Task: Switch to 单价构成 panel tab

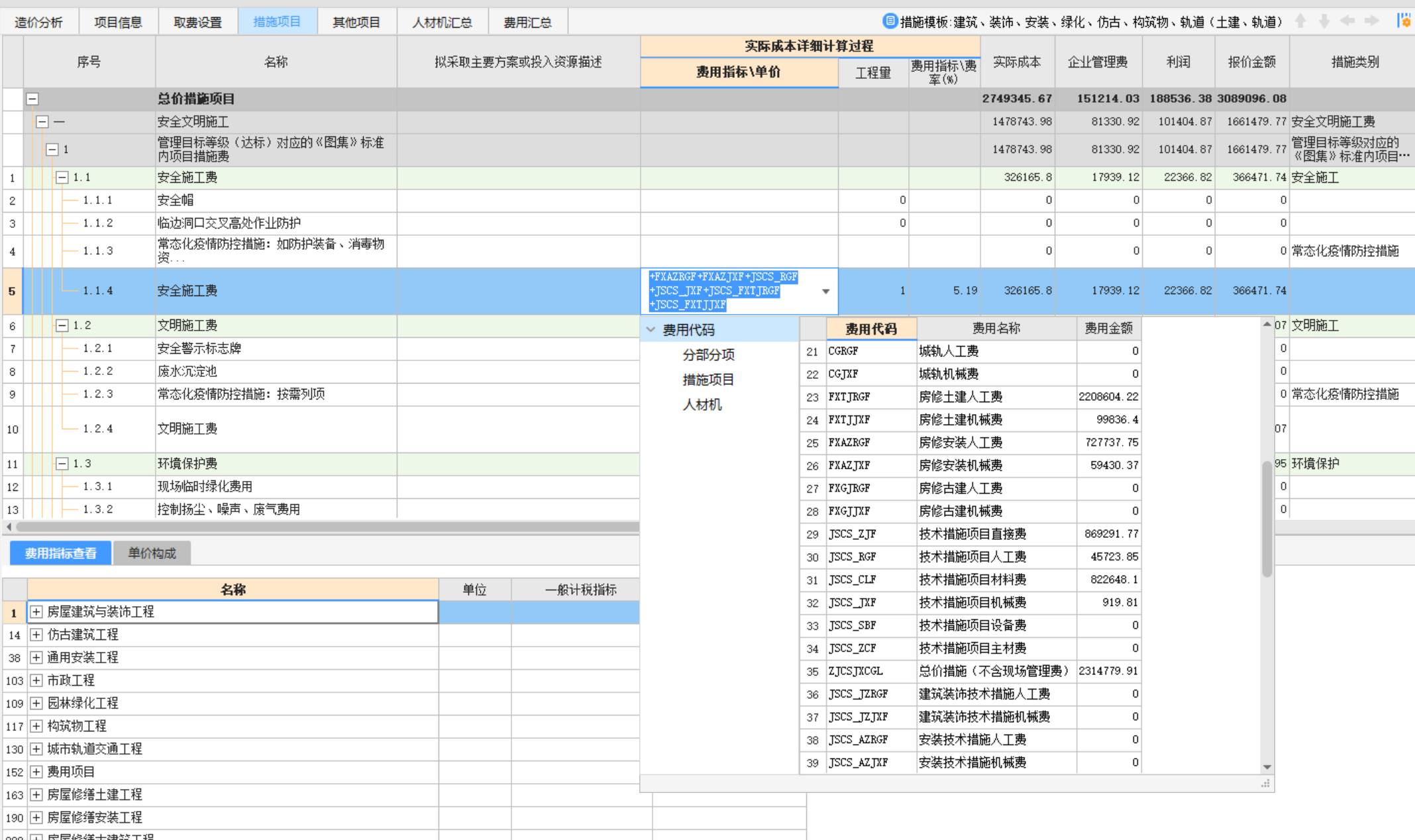Action: pyautogui.click(x=152, y=553)
